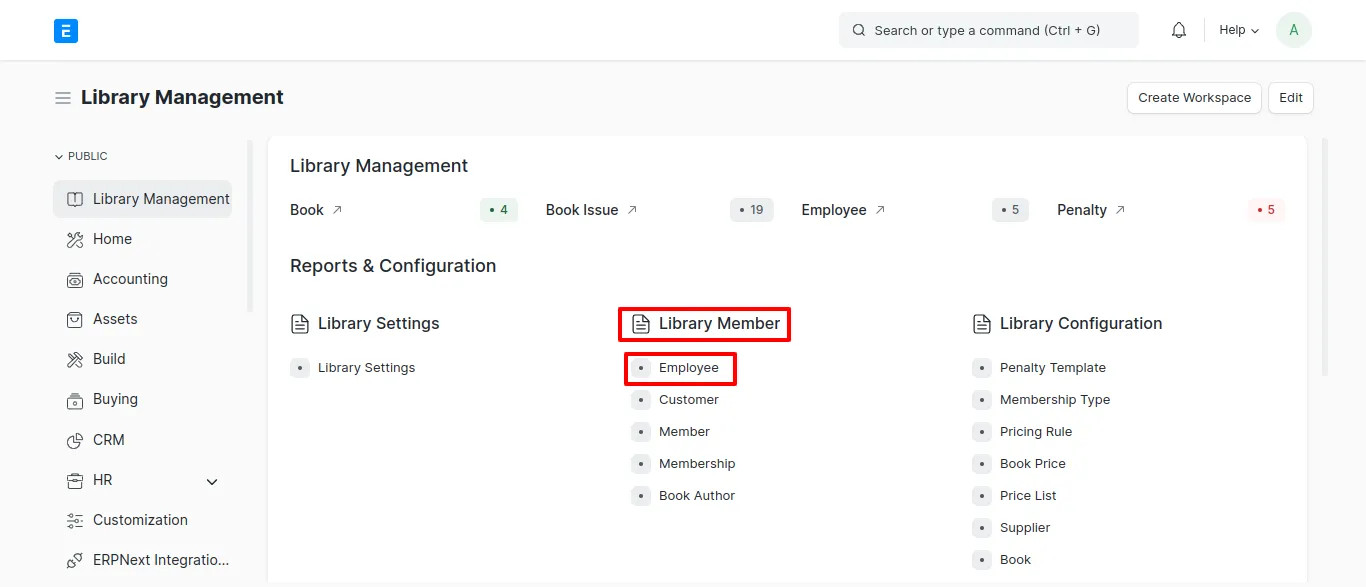Click the Accounting sidebar icon
Image resolution: width=1366 pixels, height=587 pixels.
75,280
